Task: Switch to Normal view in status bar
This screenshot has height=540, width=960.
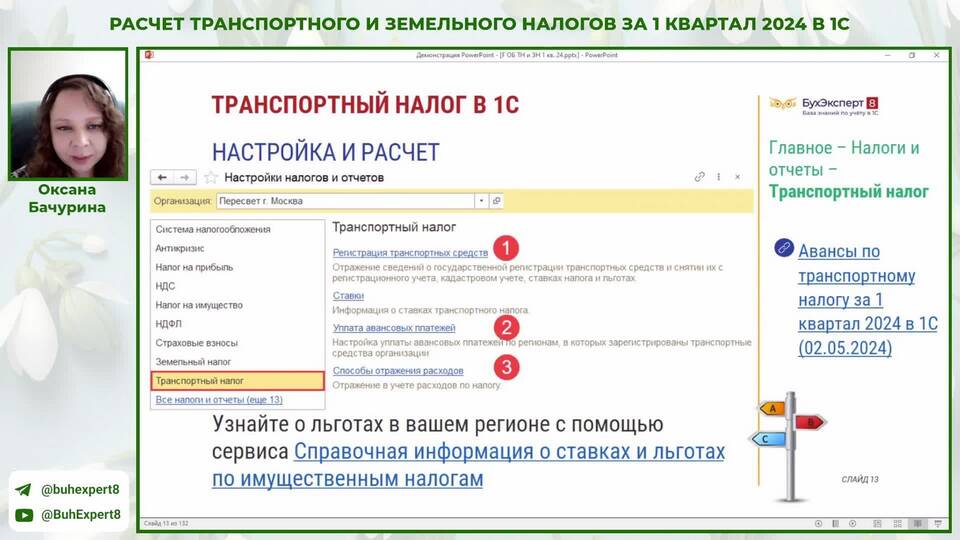Action: click(x=877, y=523)
